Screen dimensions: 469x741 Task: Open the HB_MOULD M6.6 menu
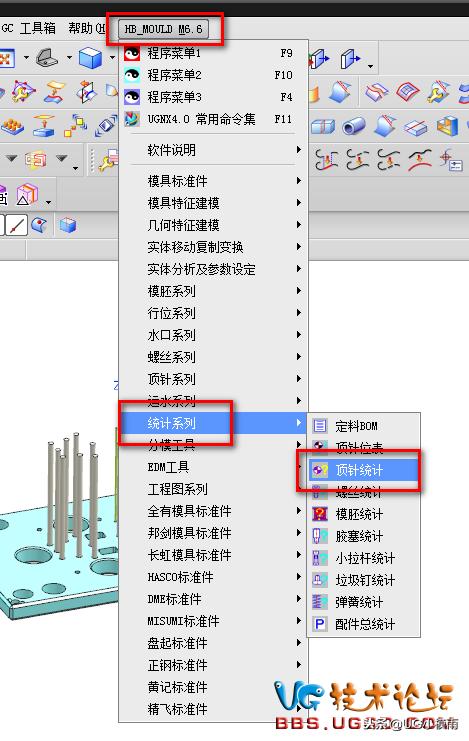164,29
